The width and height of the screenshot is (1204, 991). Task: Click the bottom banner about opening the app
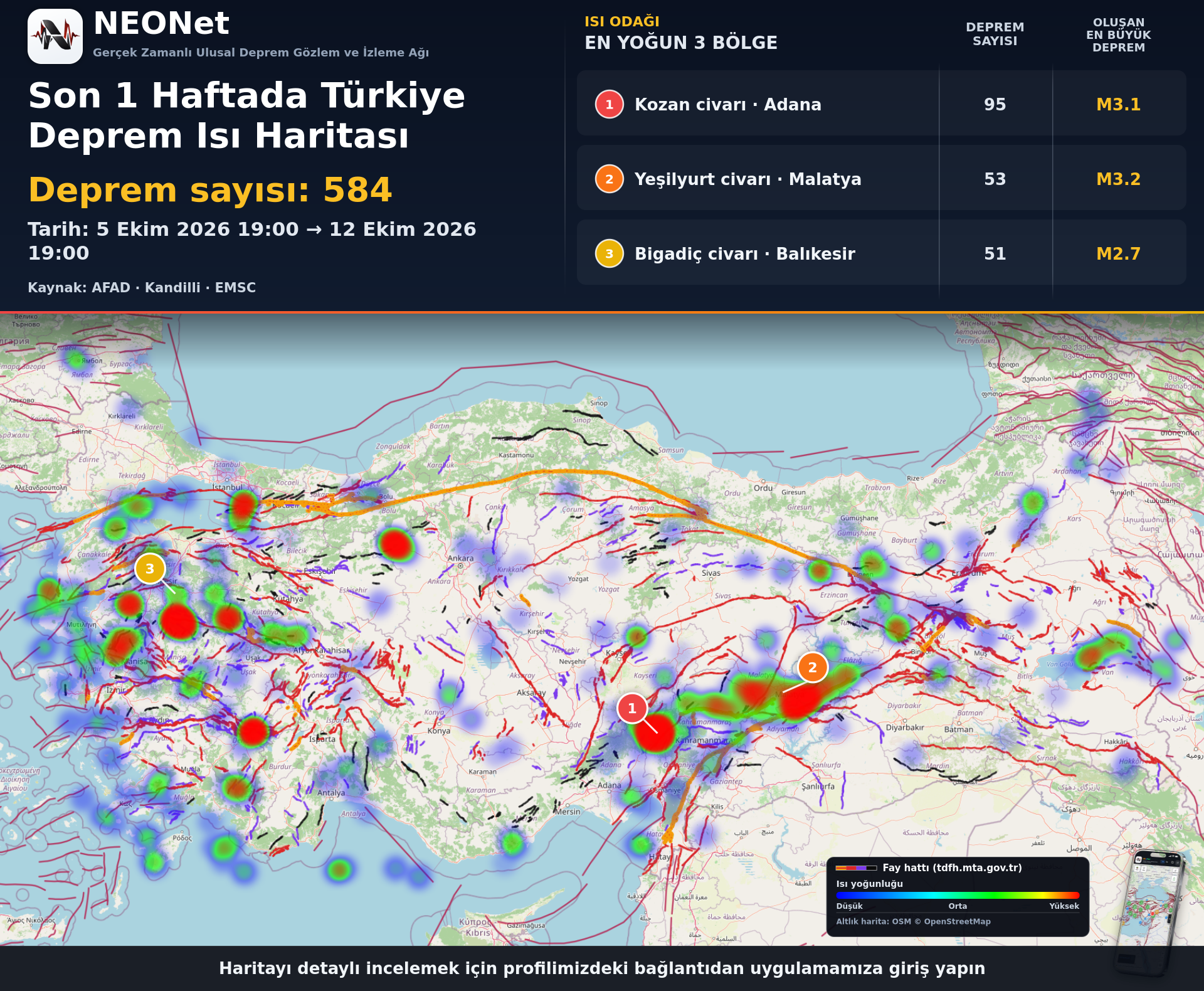click(x=602, y=968)
